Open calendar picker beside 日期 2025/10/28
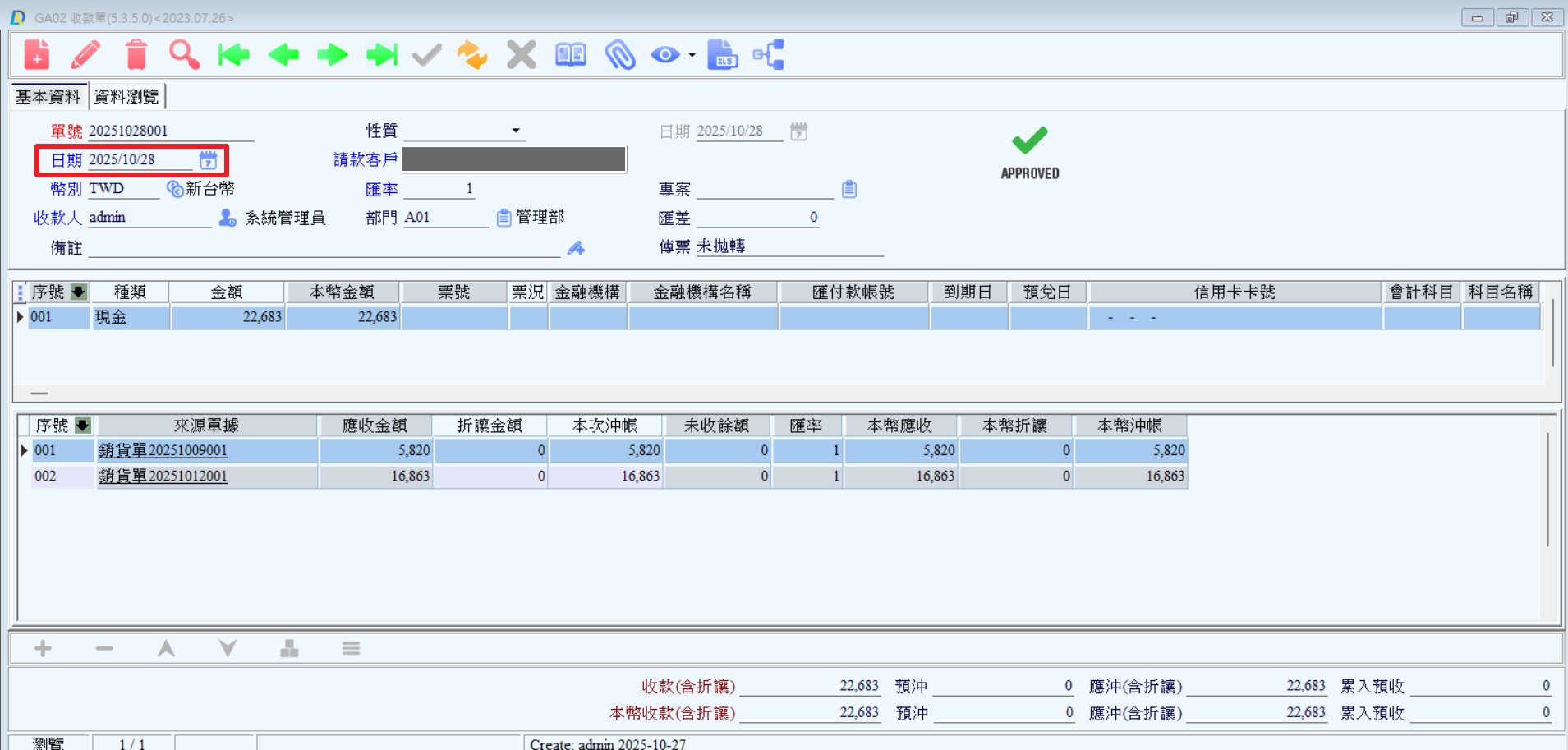Viewport: 1568px width, 750px height. 209,159
